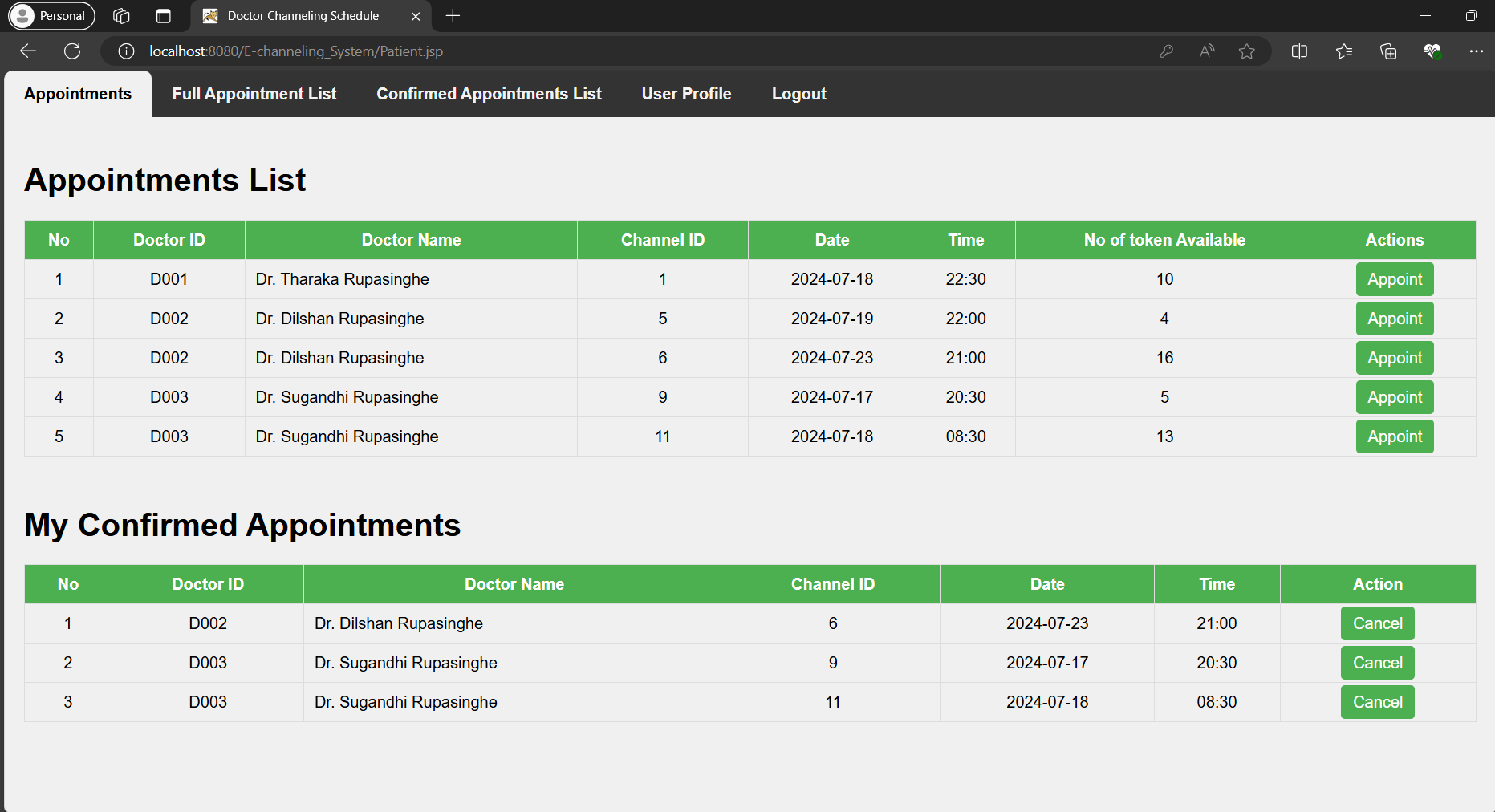Open Settings and more ellipsis menu
This screenshot has width=1495, height=812.
pos(1476,51)
